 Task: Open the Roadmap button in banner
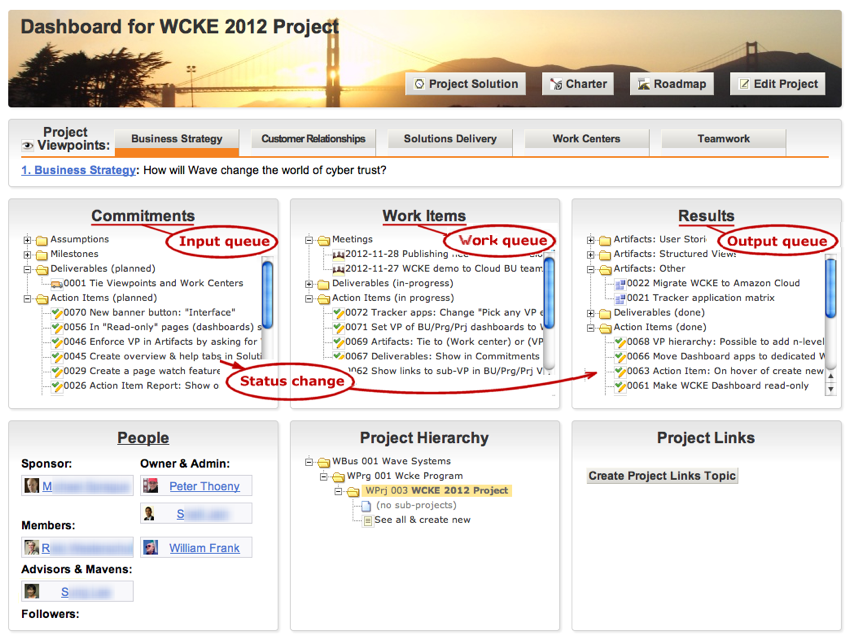pyautogui.click(x=671, y=84)
